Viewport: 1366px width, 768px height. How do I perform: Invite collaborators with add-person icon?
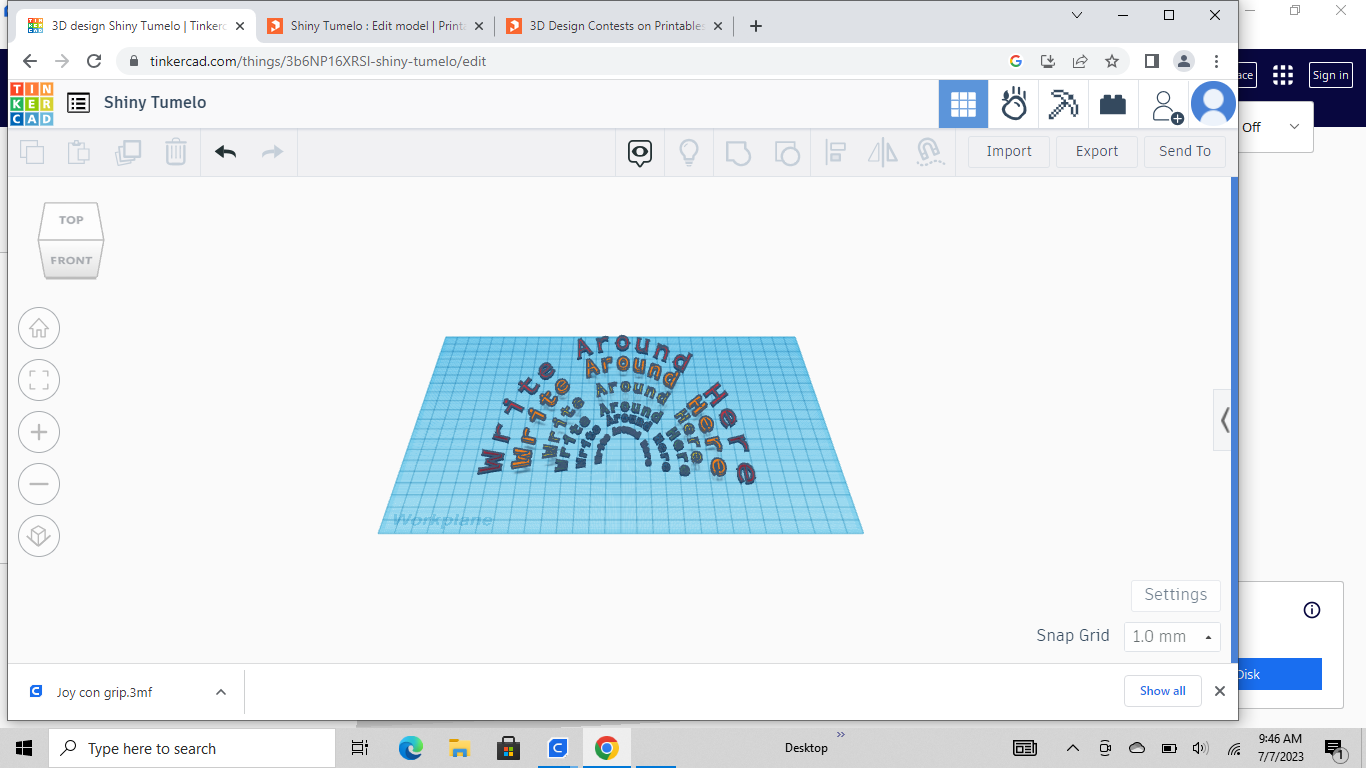tap(1165, 105)
